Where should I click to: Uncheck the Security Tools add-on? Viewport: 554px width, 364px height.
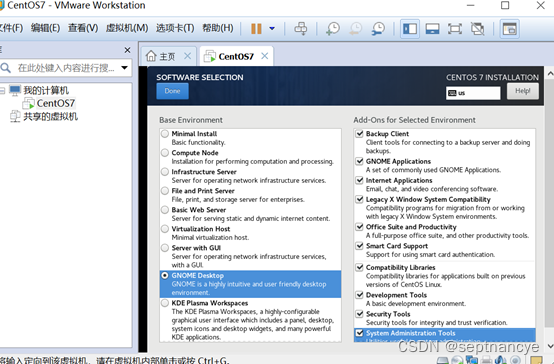(359, 314)
